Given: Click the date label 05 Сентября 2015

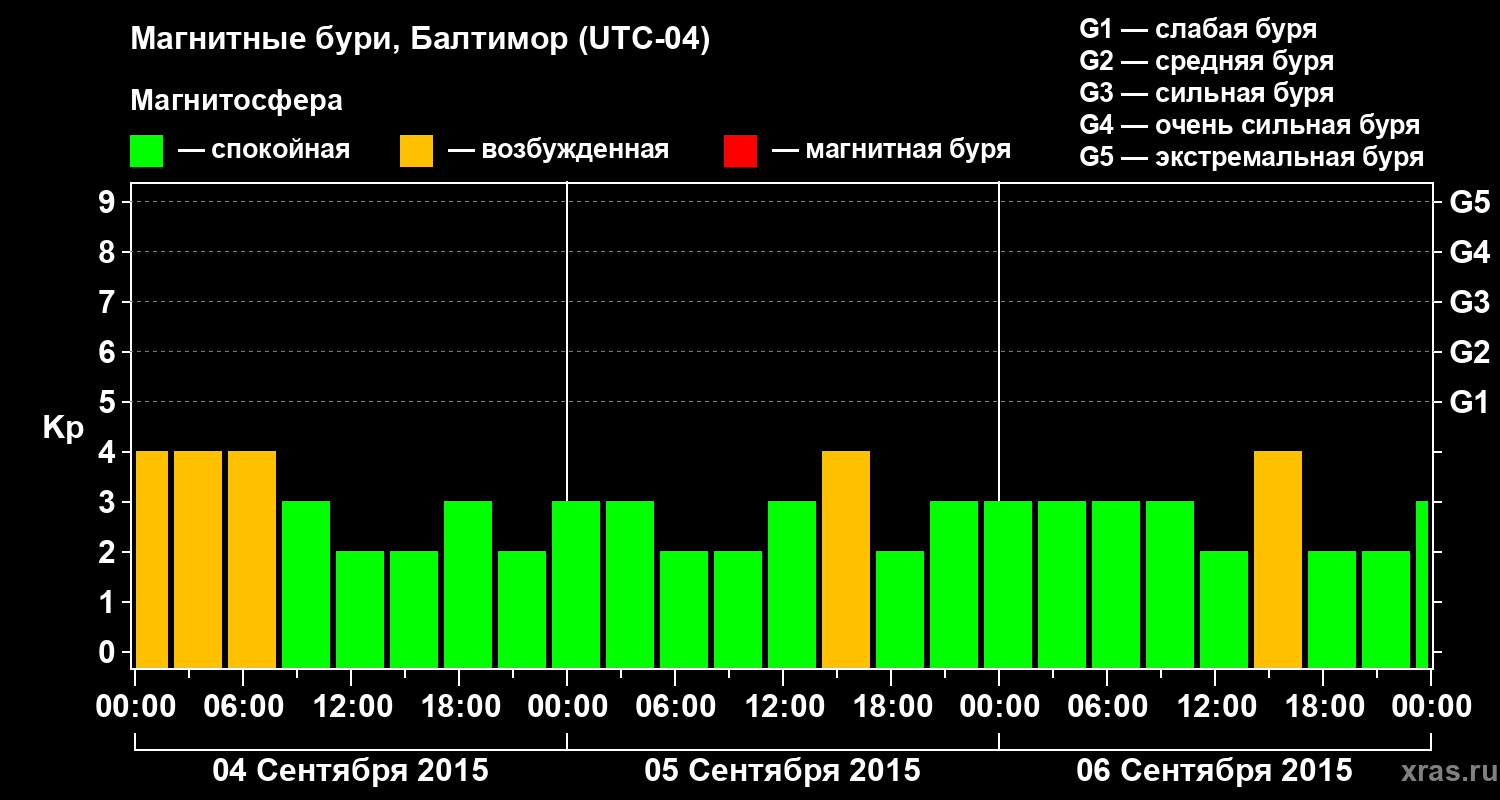Looking at the screenshot, I should point(783,770).
